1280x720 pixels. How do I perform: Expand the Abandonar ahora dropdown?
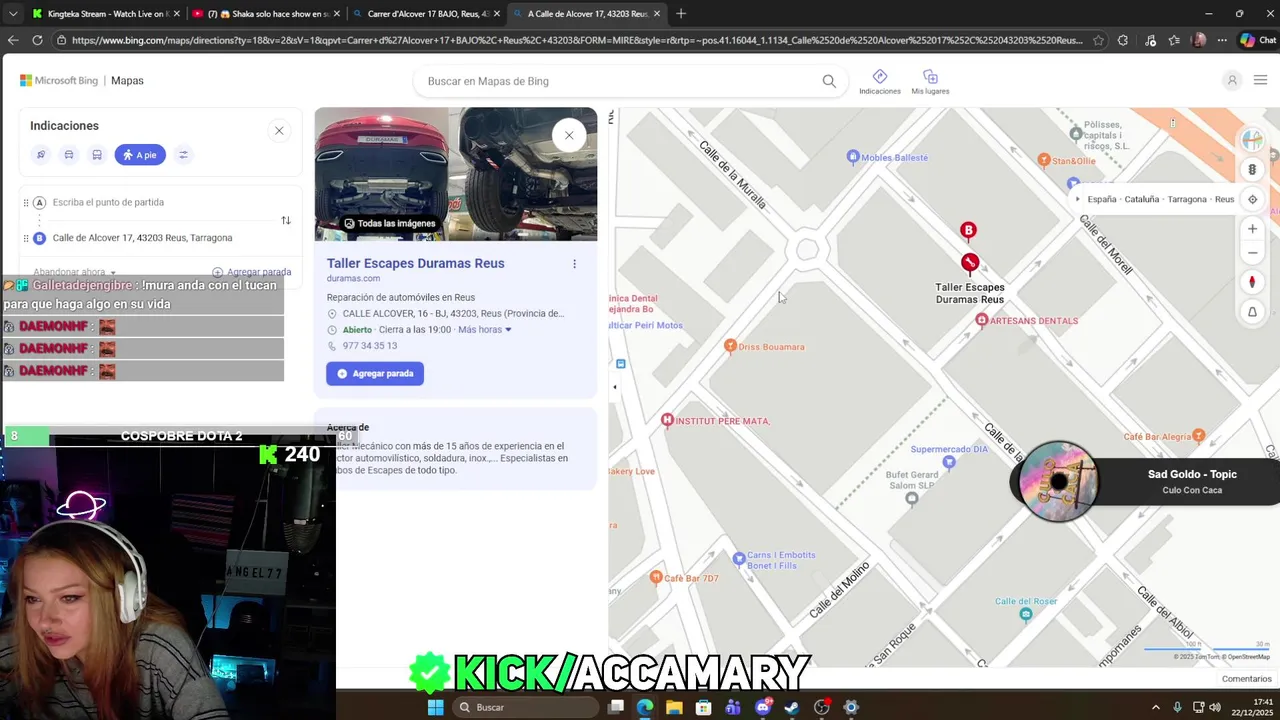point(74,272)
